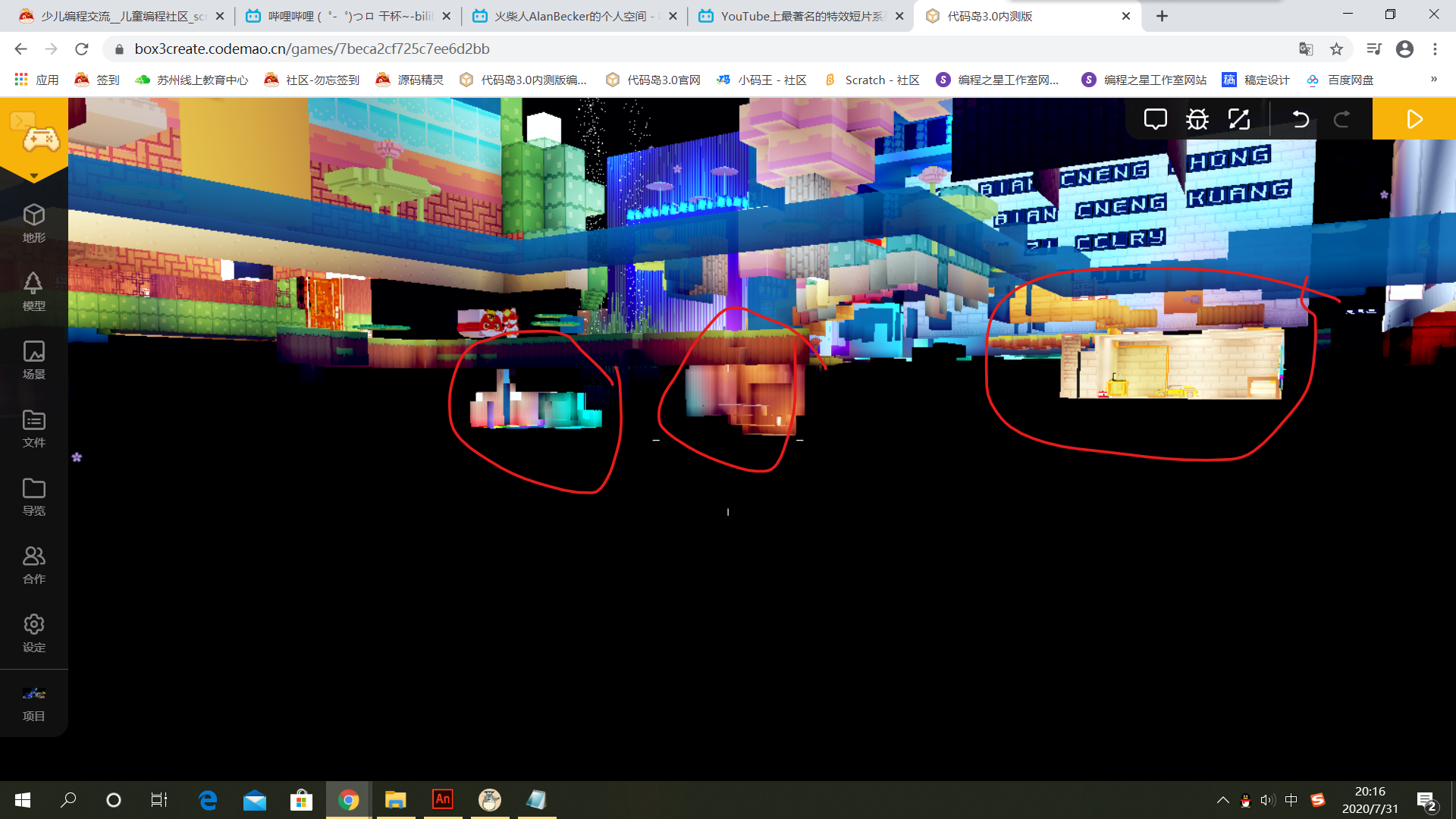
Task: Open the debug bug tool
Action: [x=1197, y=119]
